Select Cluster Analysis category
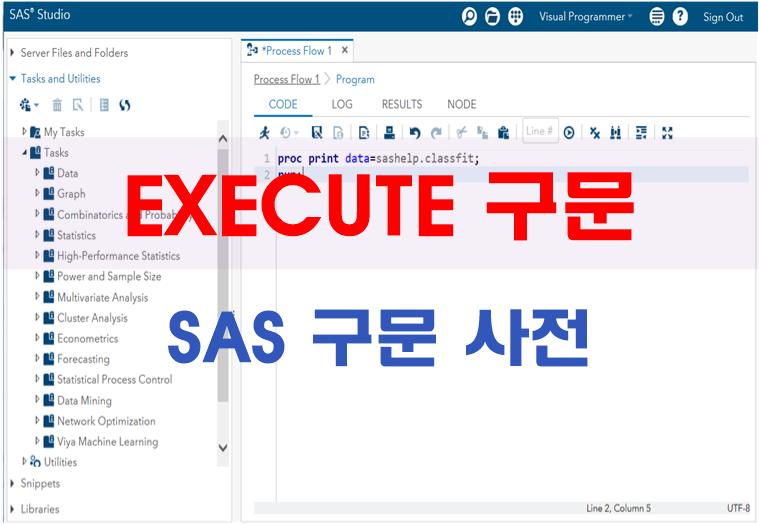This screenshot has height=524, width=759. pyautogui.click(x=92, y=318)
